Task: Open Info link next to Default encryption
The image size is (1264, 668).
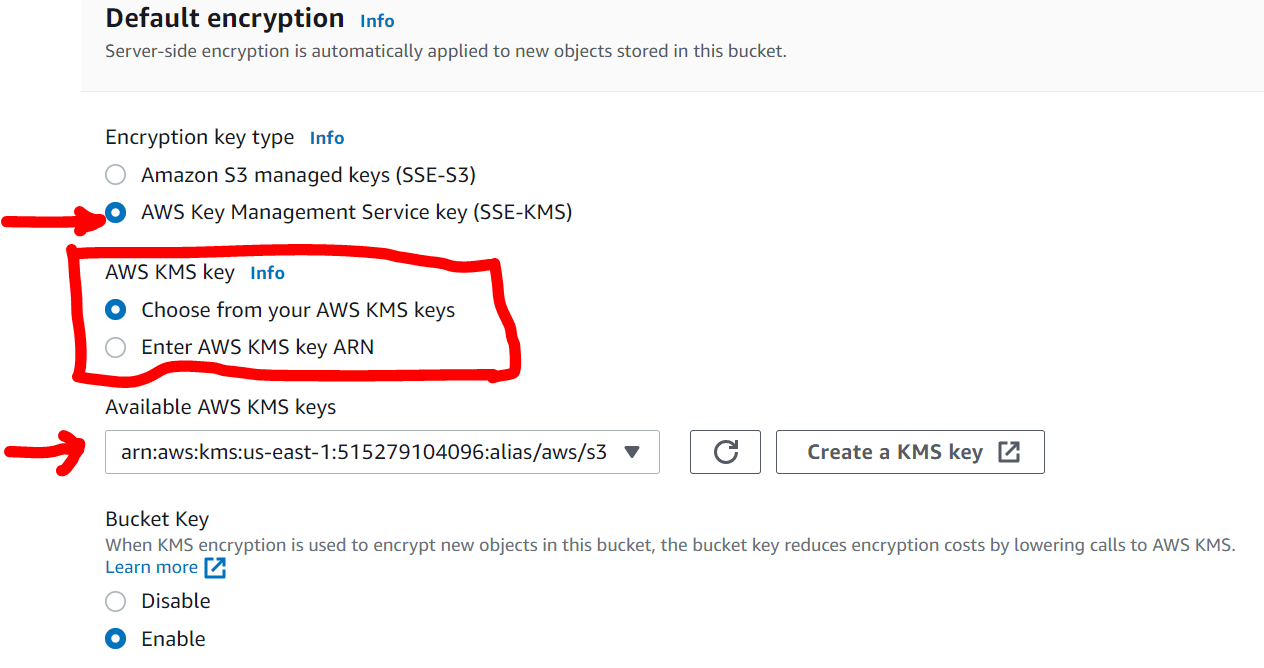Action: pos(377,21)
